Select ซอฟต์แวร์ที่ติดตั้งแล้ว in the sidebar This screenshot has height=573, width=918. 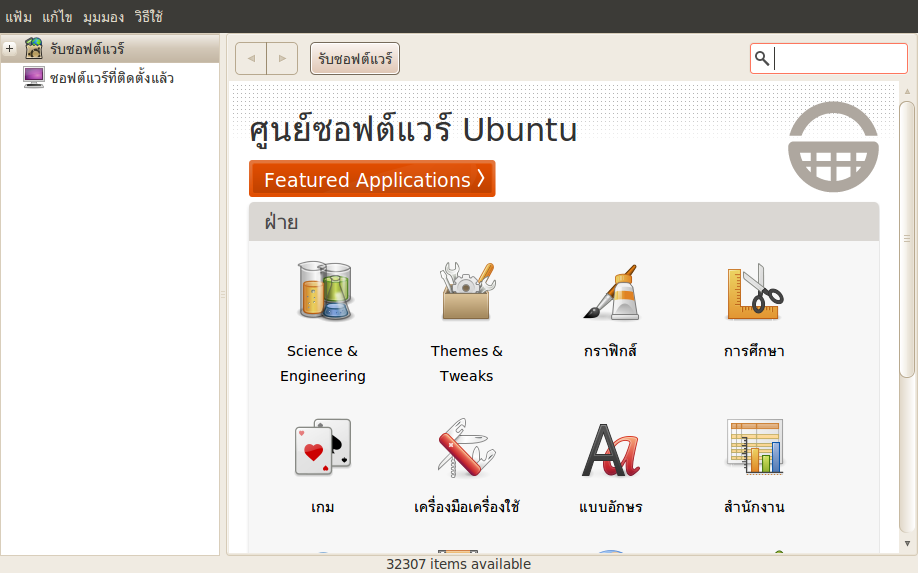pos(110,77)
